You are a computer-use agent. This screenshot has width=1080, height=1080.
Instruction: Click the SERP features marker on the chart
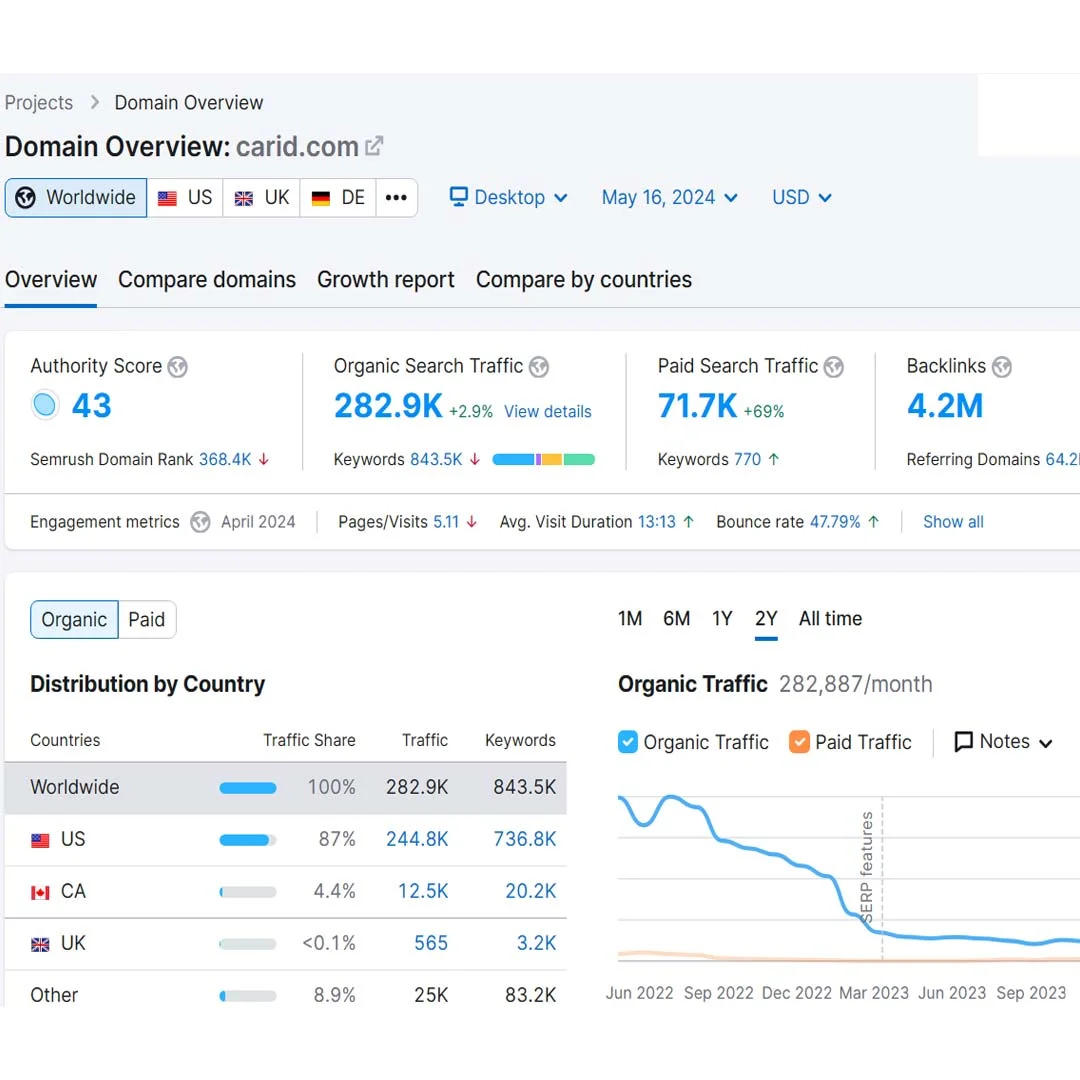coord(868,867)
